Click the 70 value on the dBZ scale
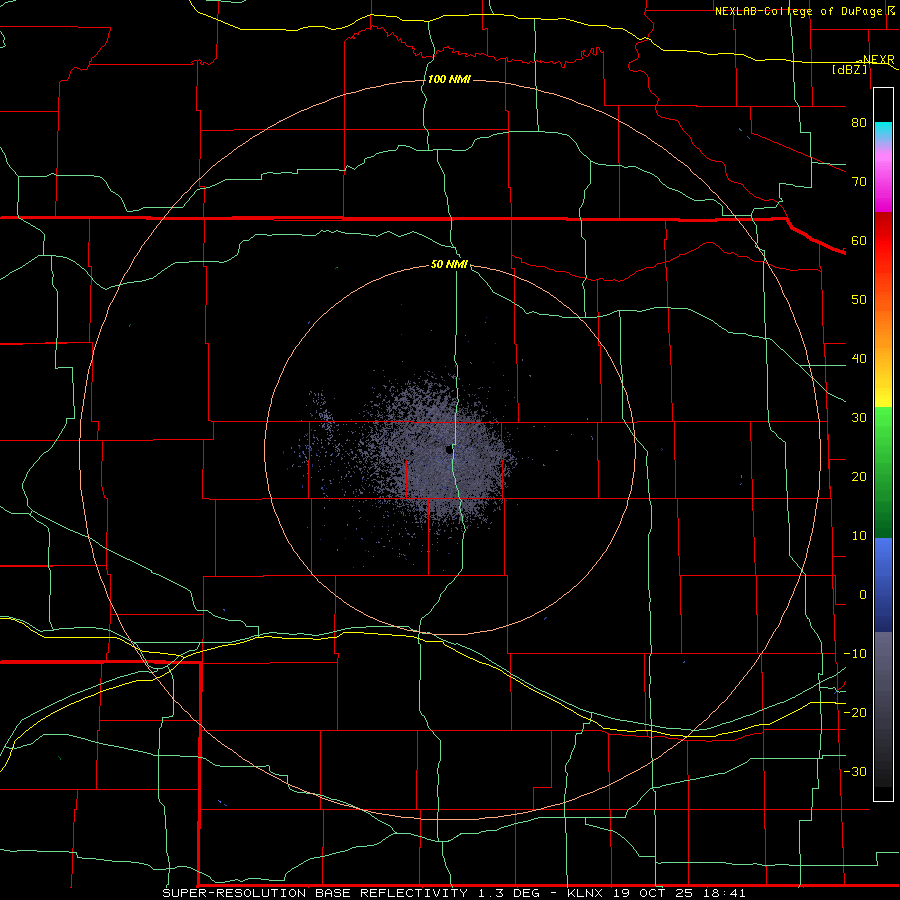This screenshot has width=900, height=900. pos(859,181)
